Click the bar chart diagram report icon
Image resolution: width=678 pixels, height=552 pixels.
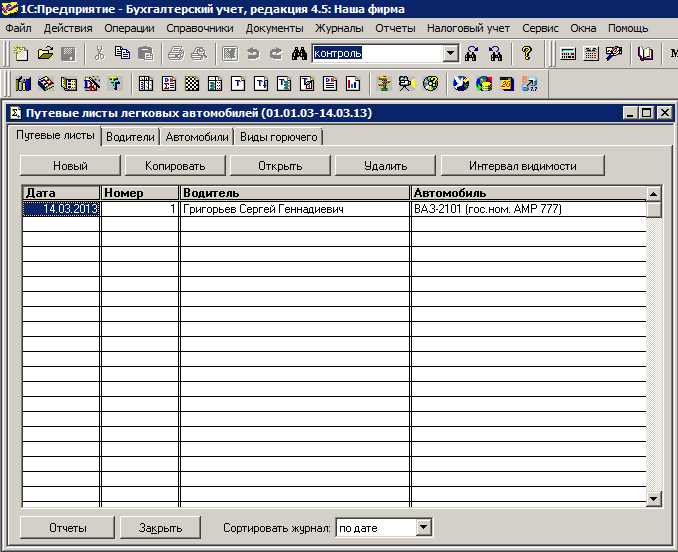353,83
